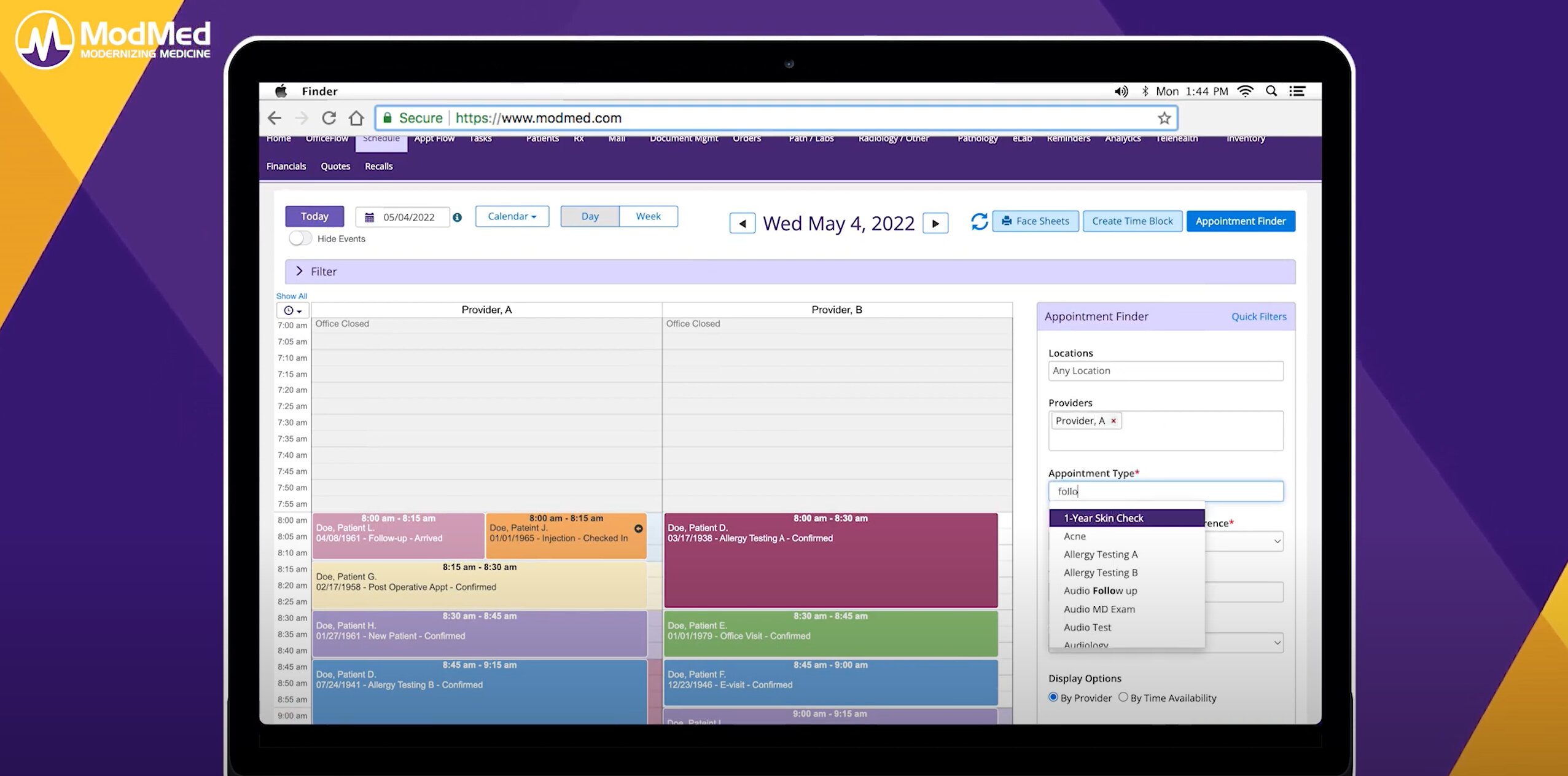Select By Time Availability option
This screenshot has width=1568, height=776.
(1123, 697)
